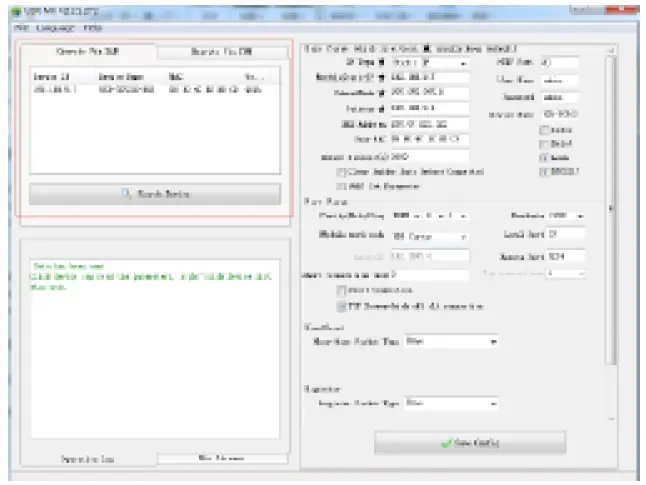Open the Help menu right of Language
Viewport: 646px width, 485px height.
click(x=92, y=28)
